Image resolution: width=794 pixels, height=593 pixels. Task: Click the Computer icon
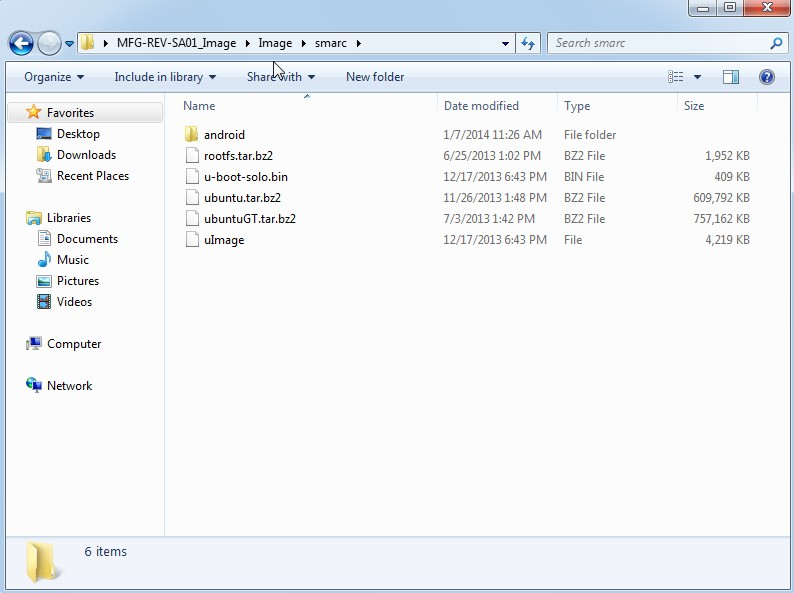[x=34, y=344]
